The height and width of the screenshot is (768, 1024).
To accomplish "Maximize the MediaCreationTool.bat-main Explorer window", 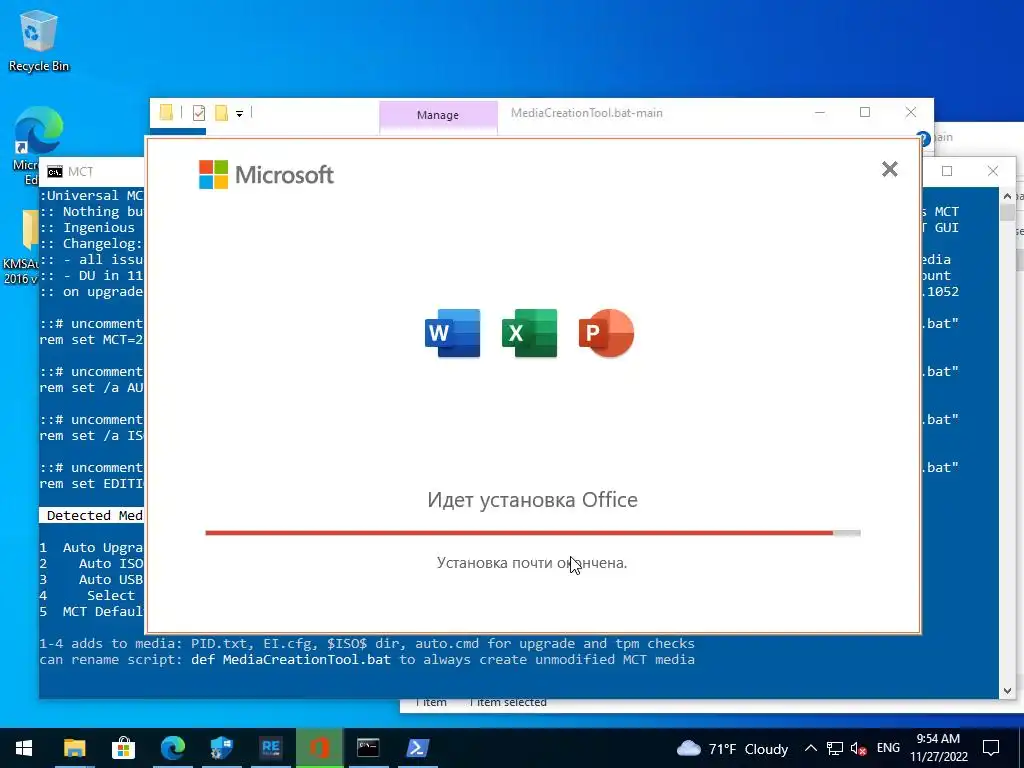I will (865, 112).
